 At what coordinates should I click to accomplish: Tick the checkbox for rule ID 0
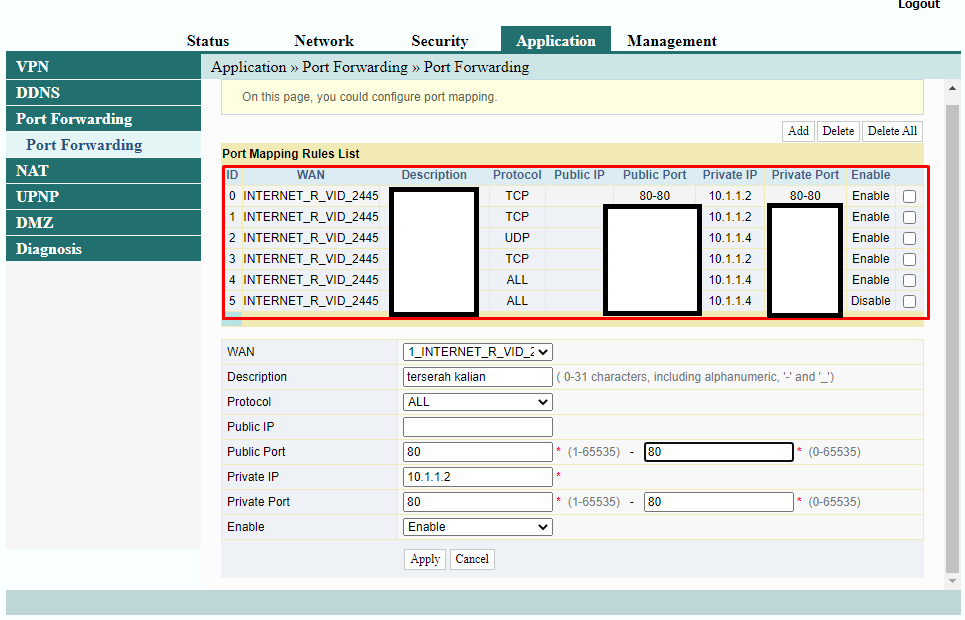(909, 196)
